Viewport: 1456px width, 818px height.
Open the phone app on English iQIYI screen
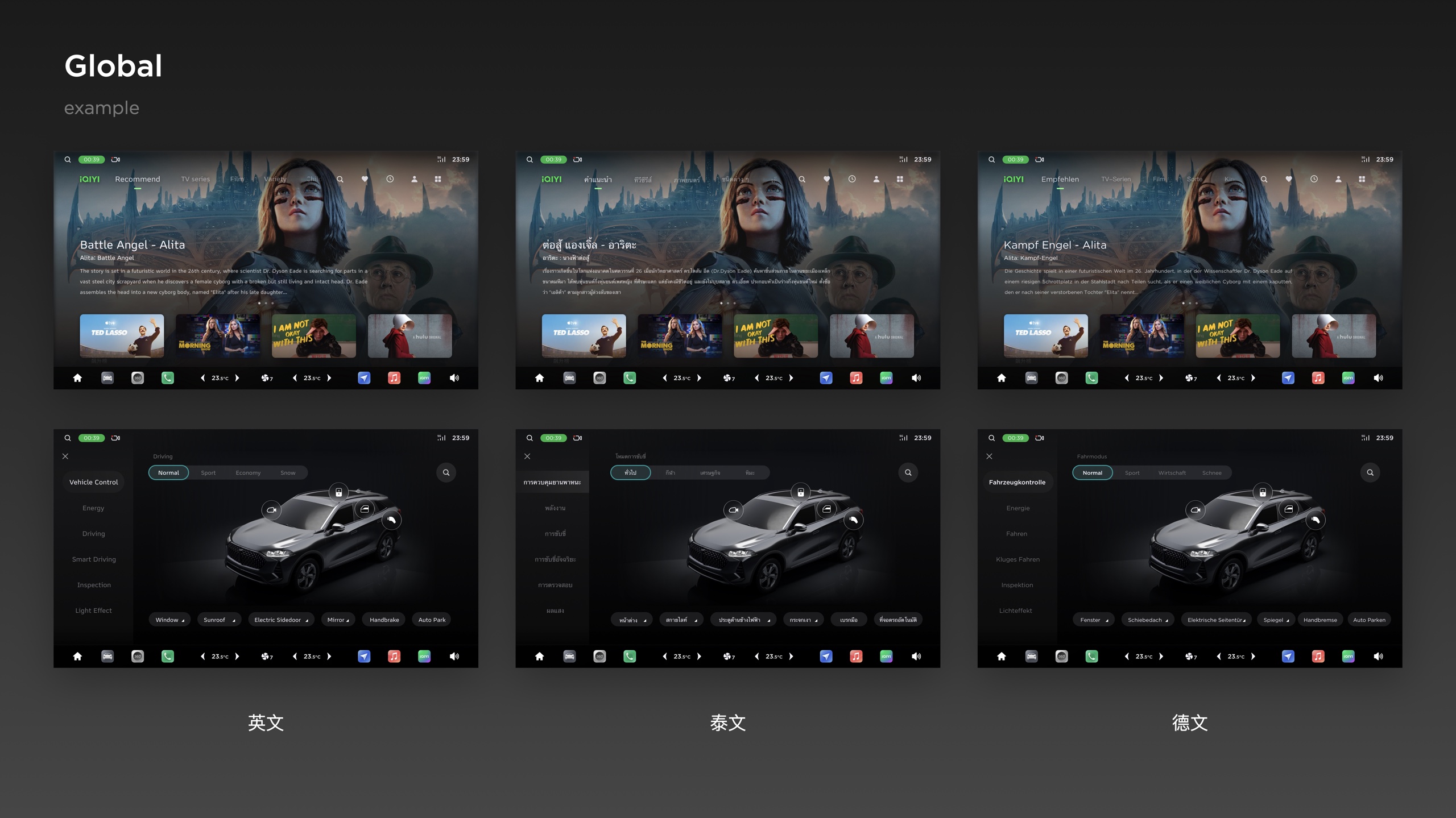coord(168,378)
